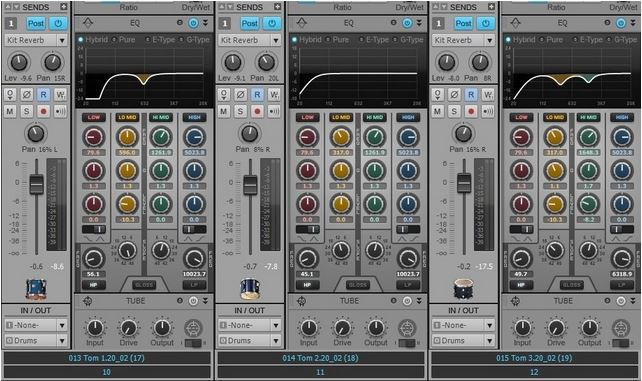The width and height of the screenshot is (642, 381).
Task: Invert phase on the Tom 3 strip
Action: coord(454,95)
